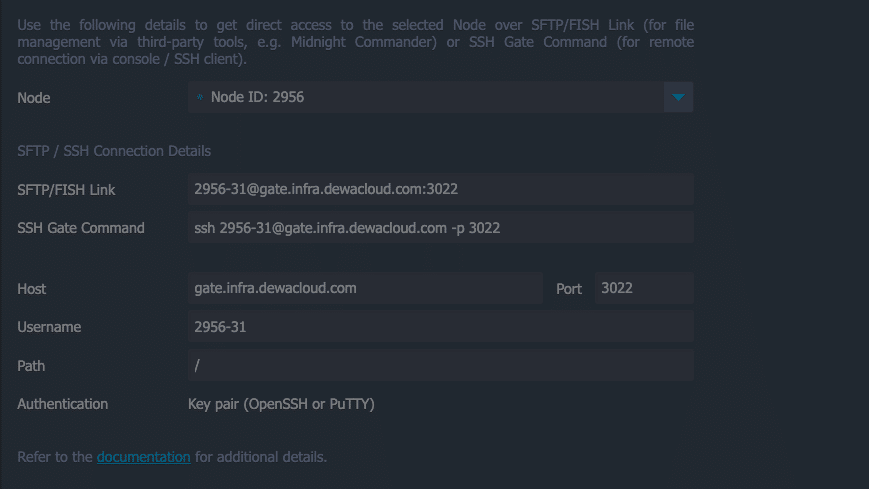Open the documentation link
The width and height of the screenshot is (869, 489).
[144, 457]
